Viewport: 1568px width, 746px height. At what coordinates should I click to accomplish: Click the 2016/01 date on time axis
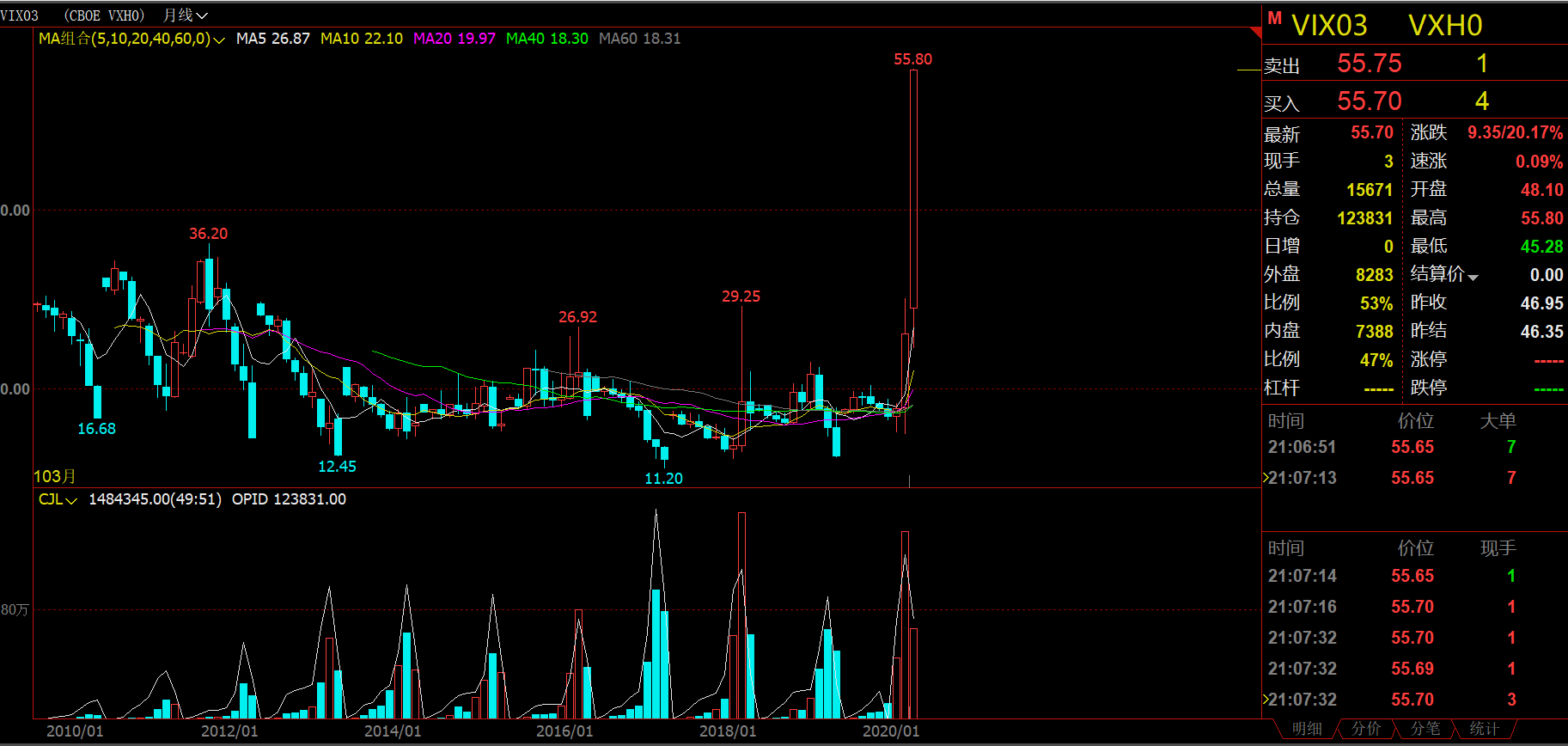pyautogui.click(x=564, y=731)
